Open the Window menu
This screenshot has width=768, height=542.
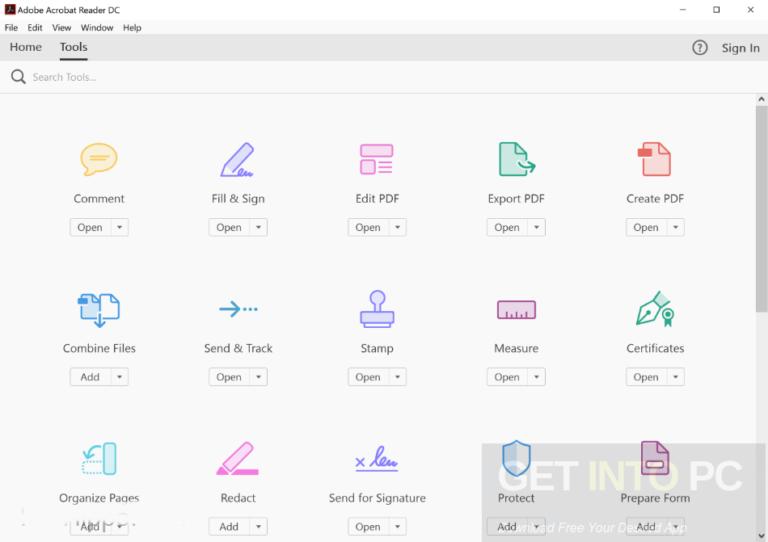pos(97,28)
